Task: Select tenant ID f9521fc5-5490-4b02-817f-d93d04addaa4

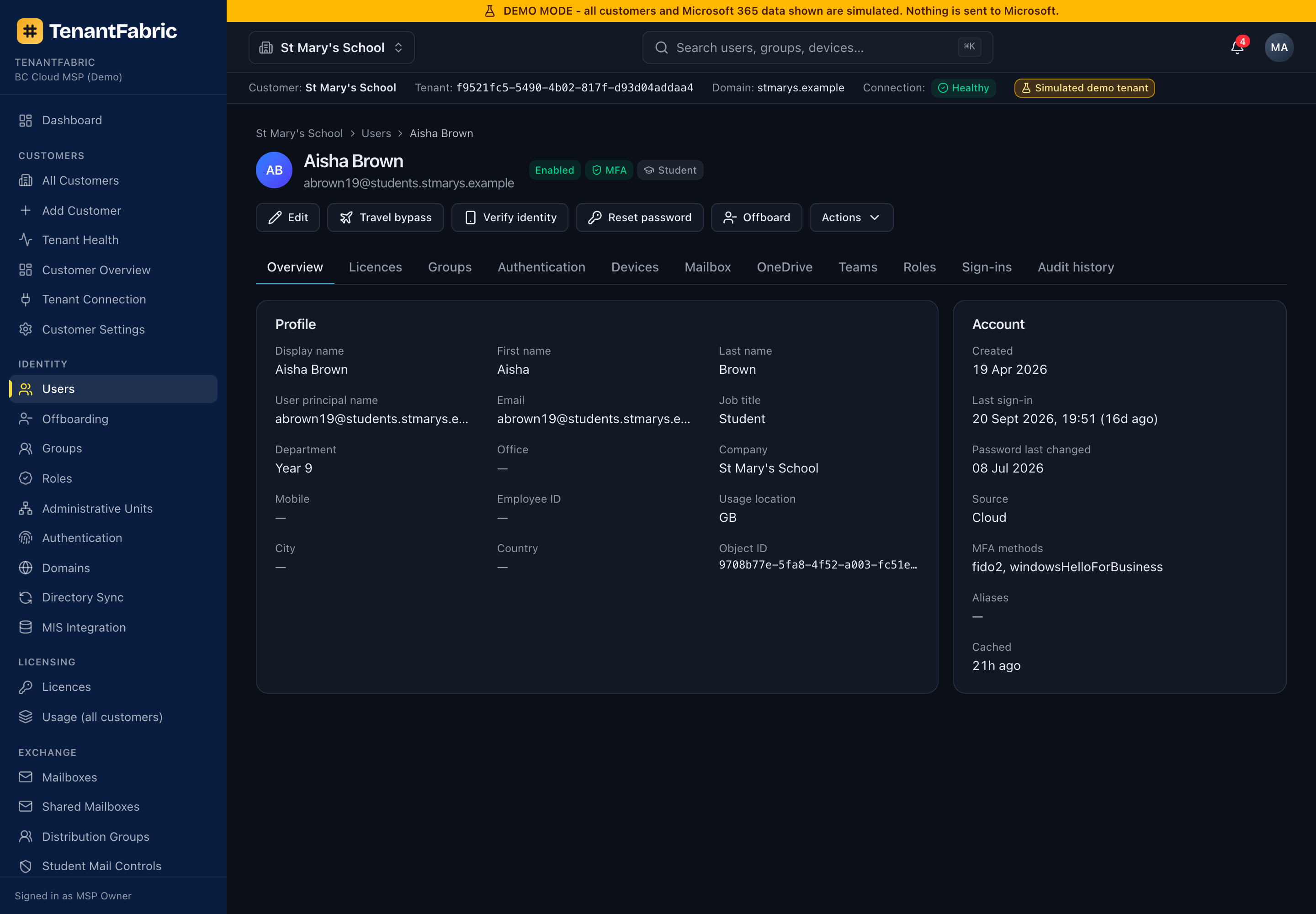Action: pyautogui.click(x=574, y=88)
